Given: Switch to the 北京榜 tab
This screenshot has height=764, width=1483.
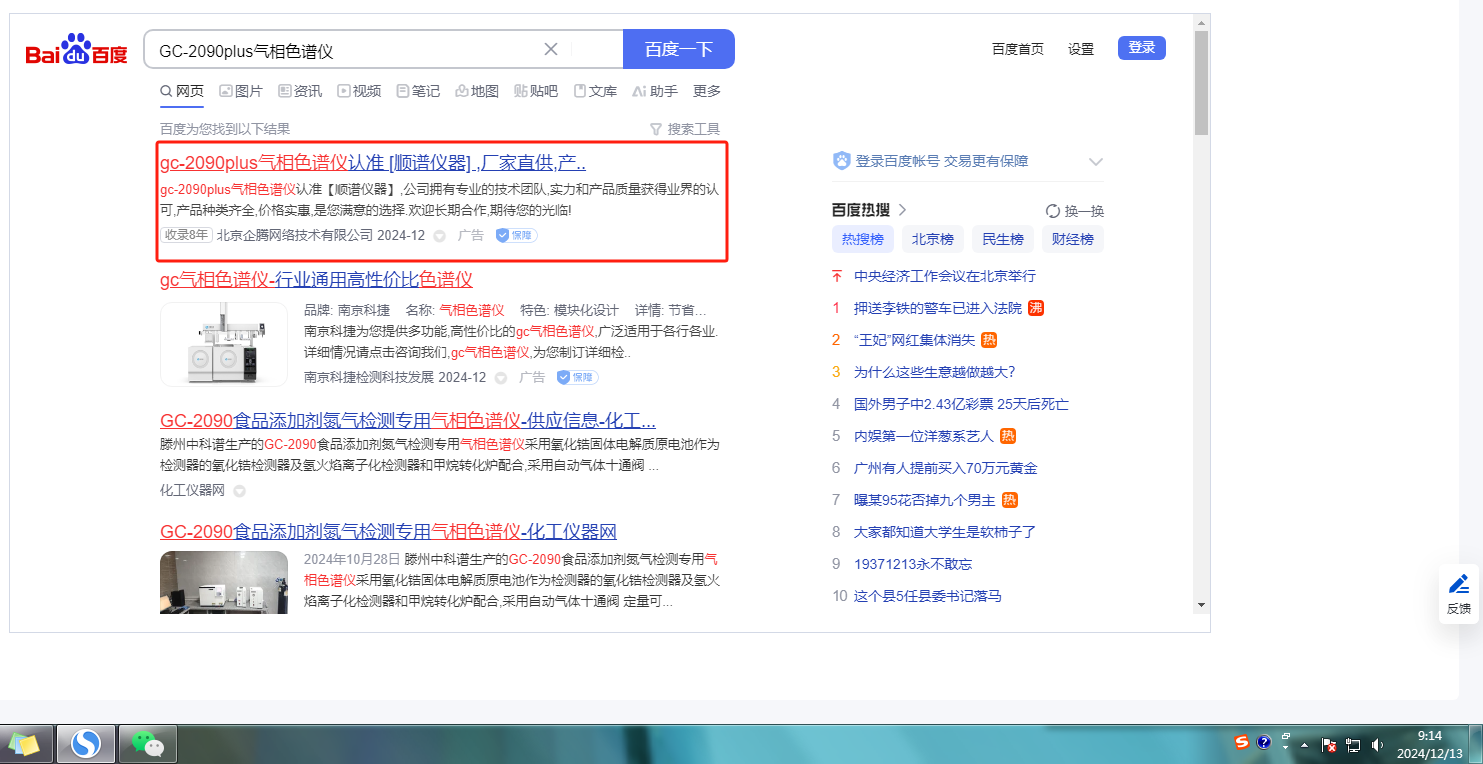Looking at the screenshot, I should 933,239.
